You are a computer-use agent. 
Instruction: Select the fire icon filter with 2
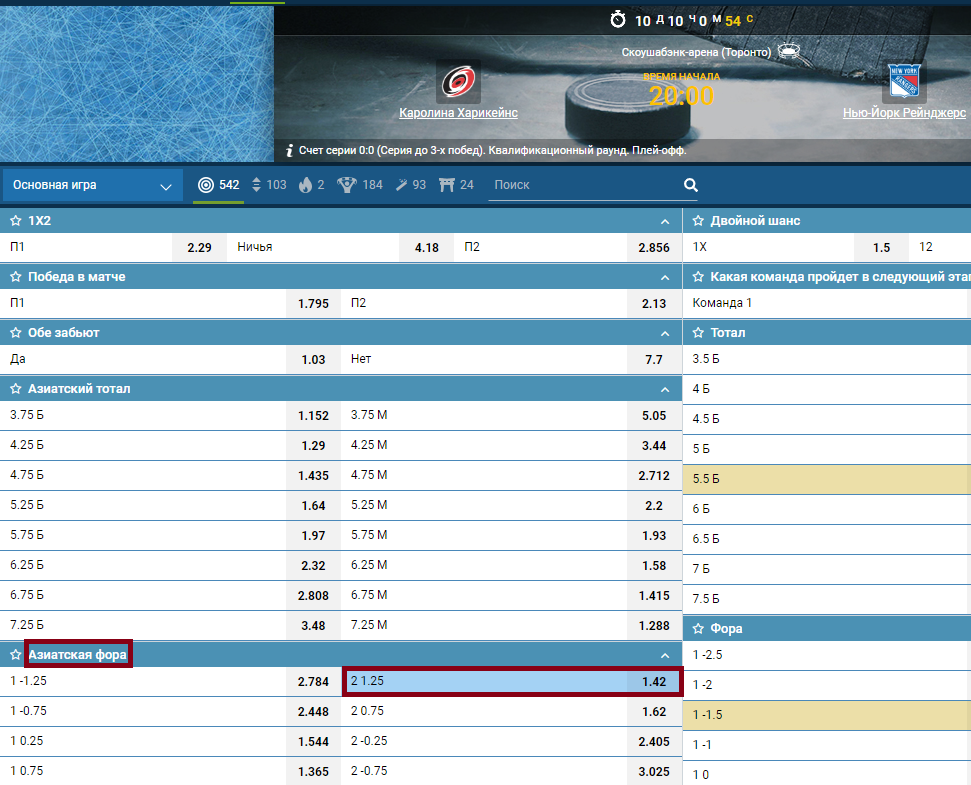click(306, 185)
